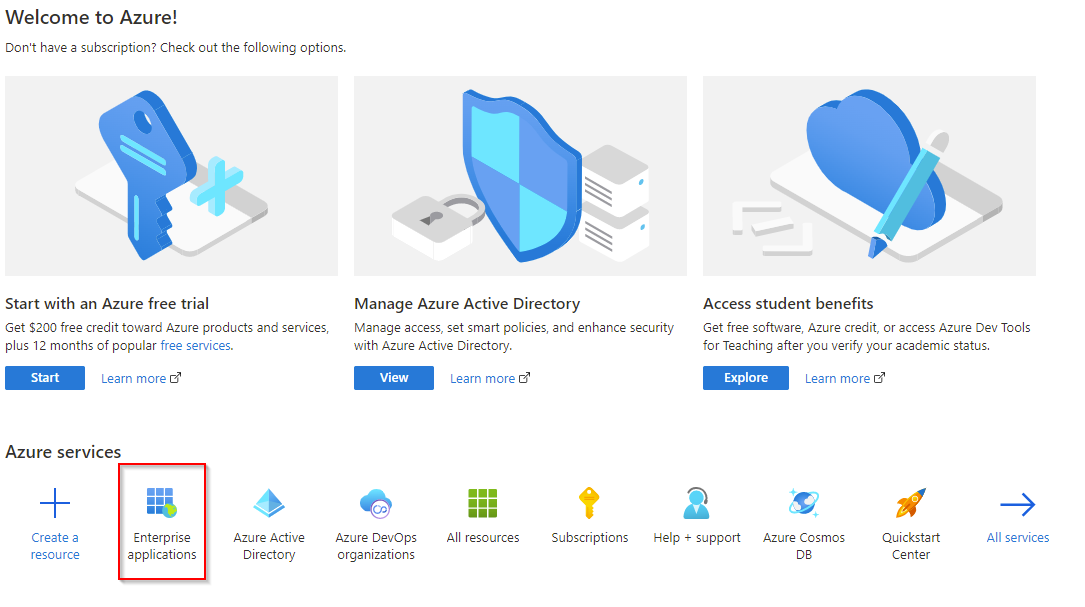Launch the Quickstart Center rocket icon
Screen dimensions: 1085x607
pyautogui.click(x=910, y=503)
